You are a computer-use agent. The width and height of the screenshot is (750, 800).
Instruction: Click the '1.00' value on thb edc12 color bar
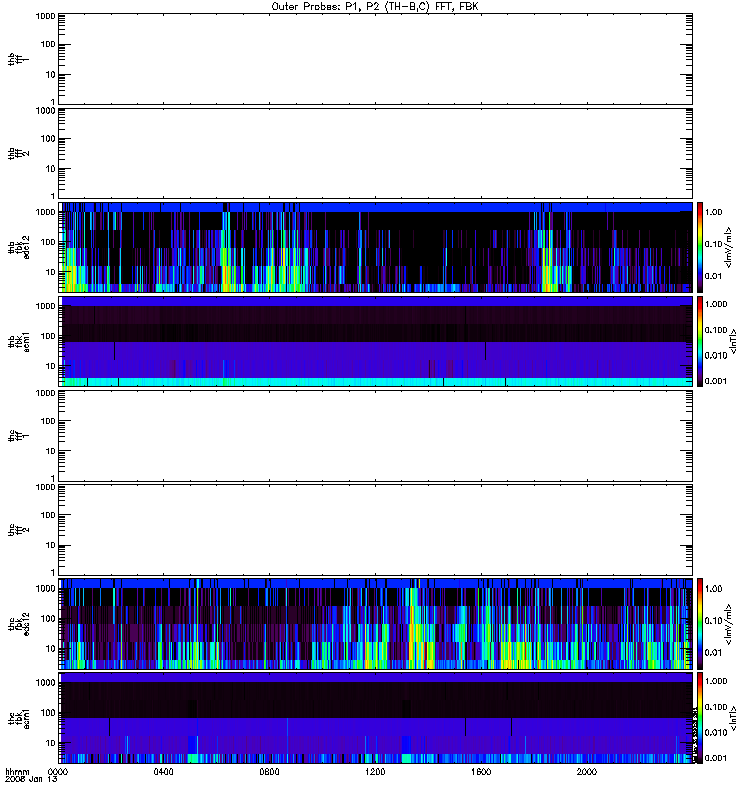pyautogui.click(x=713, y=212)
